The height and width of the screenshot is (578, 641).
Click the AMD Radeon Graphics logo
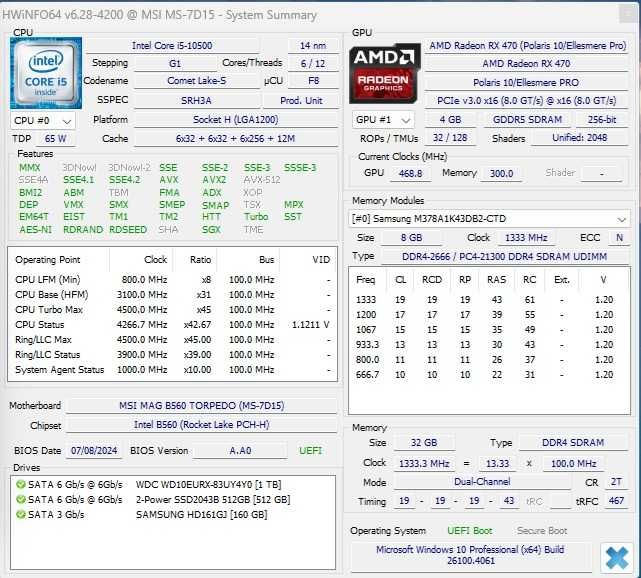tap(384, 73)
